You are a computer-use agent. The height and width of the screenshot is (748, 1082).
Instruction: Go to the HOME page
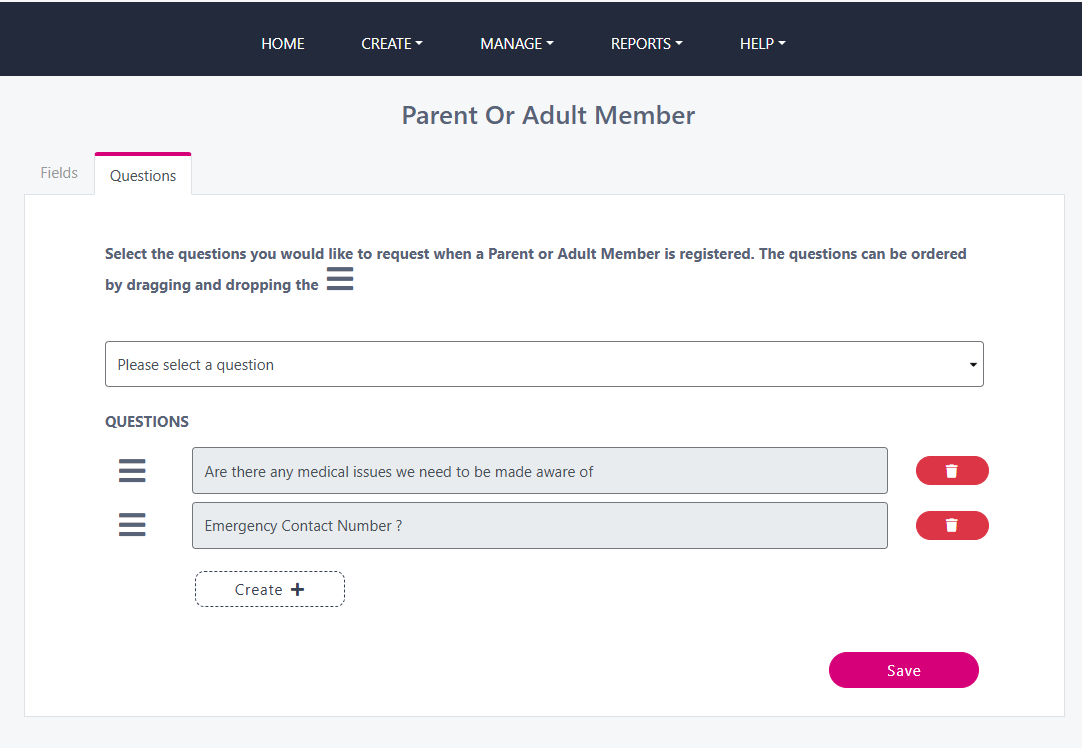point(283,43)
